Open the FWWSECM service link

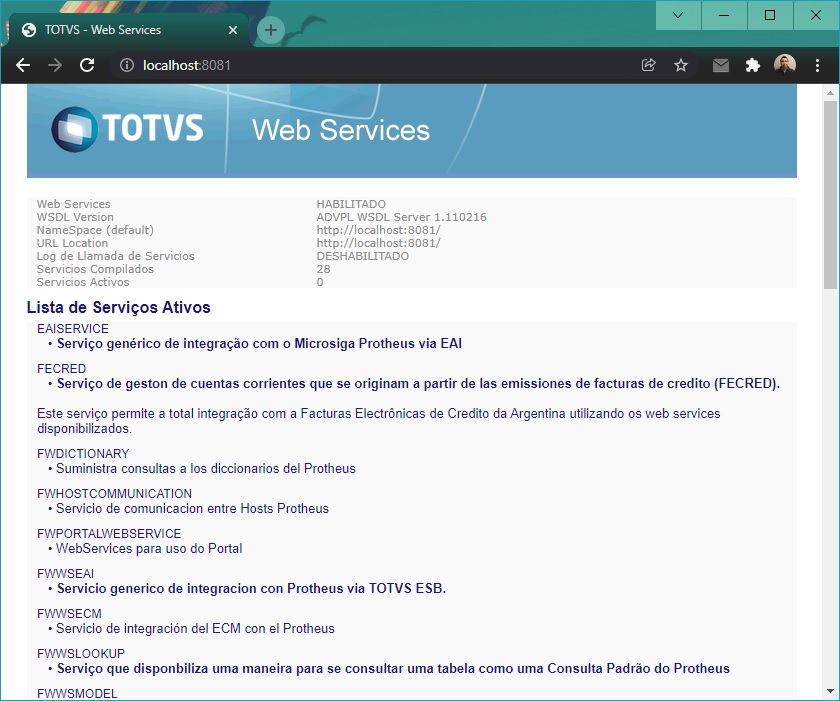click(69, 613)
